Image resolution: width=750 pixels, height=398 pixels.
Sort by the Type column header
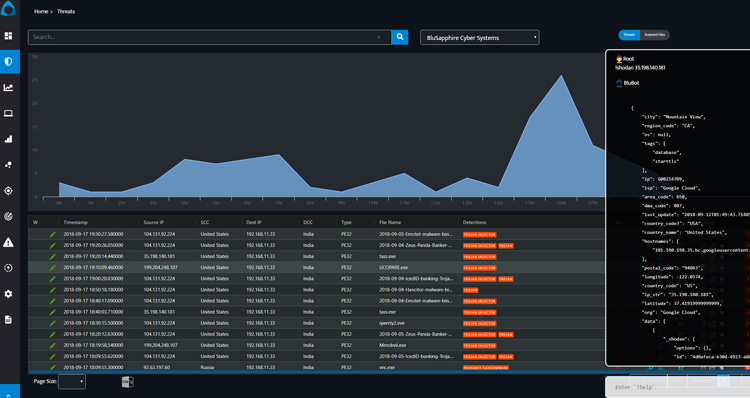click(346, 222)
